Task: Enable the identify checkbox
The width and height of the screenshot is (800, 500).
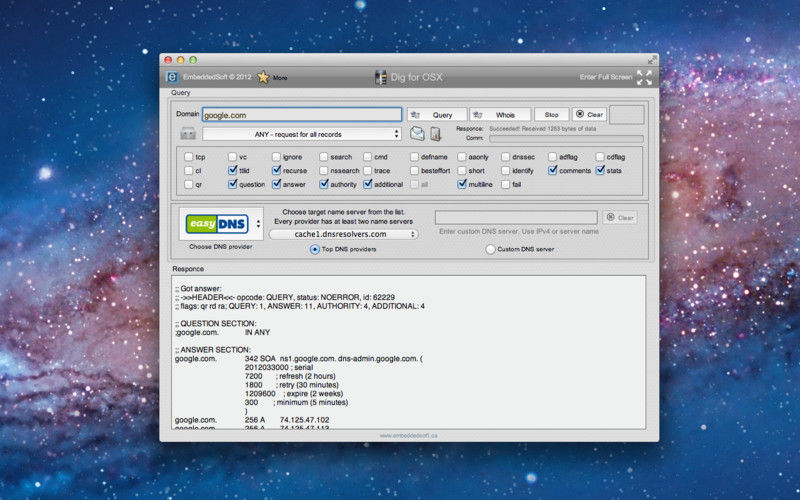Action: click(505, 170)
